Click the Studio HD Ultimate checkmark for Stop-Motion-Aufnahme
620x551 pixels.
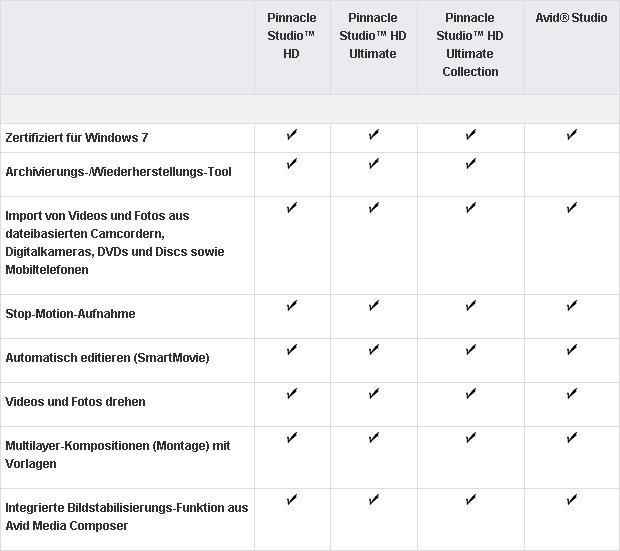374,306
